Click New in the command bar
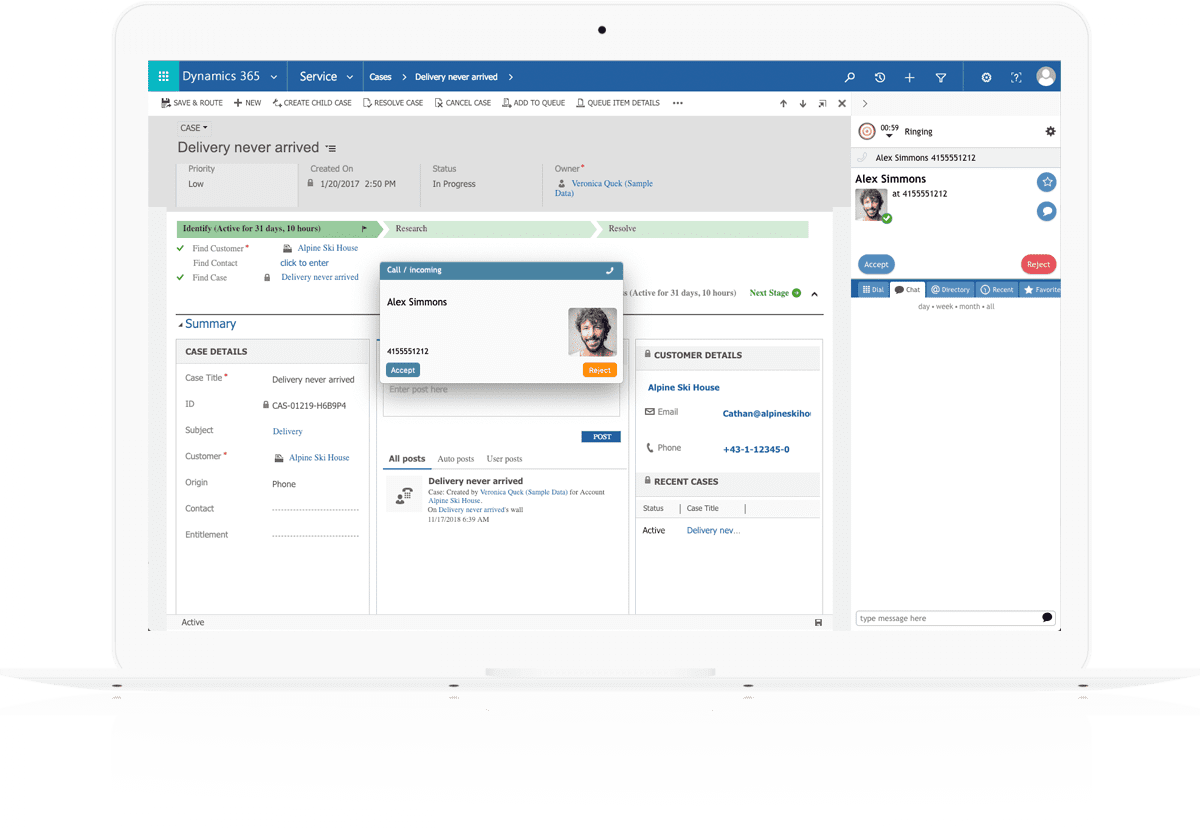Viewport: 1200px width, 828px height. [247, 103]
